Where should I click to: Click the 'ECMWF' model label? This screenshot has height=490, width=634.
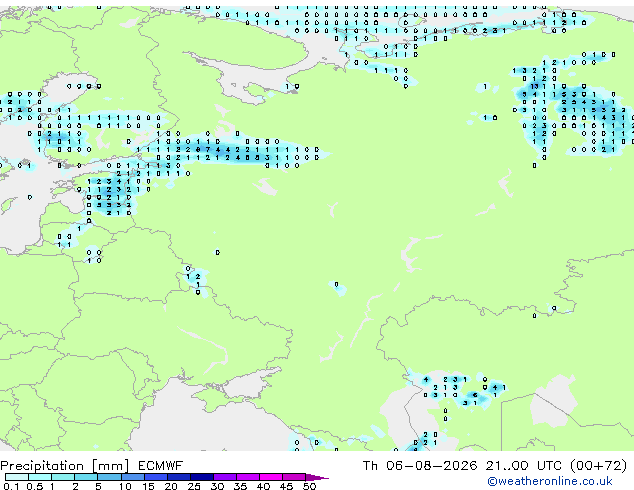(x=161, y=466)
